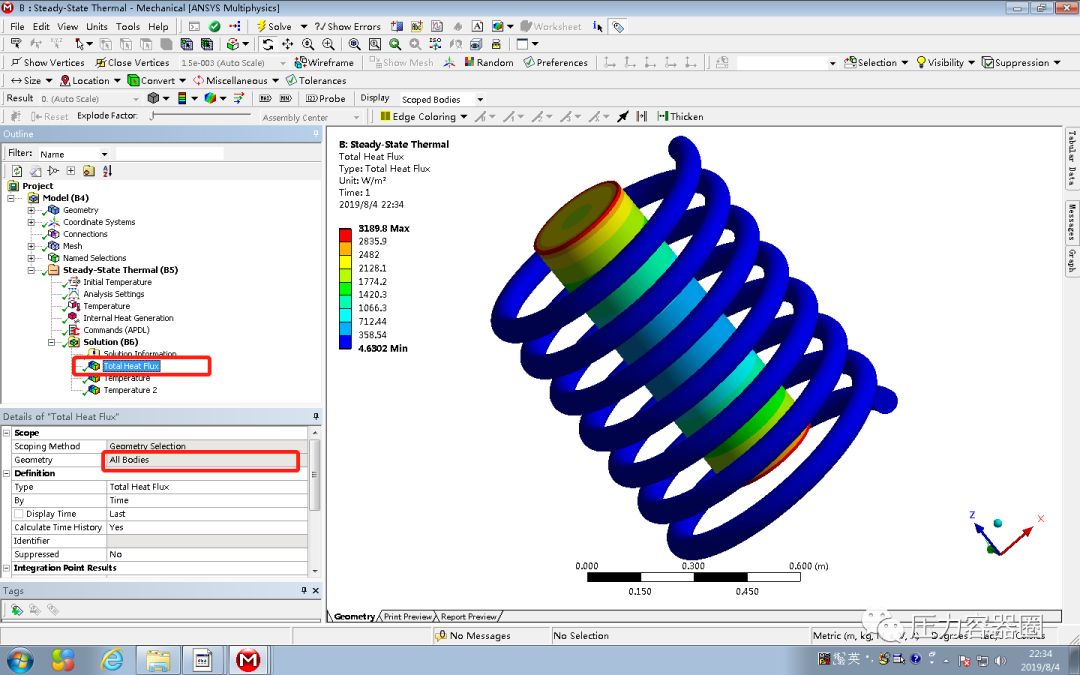Open the Units menu
This screenshot has height=675, width=1080.
[x=97, y=26]
